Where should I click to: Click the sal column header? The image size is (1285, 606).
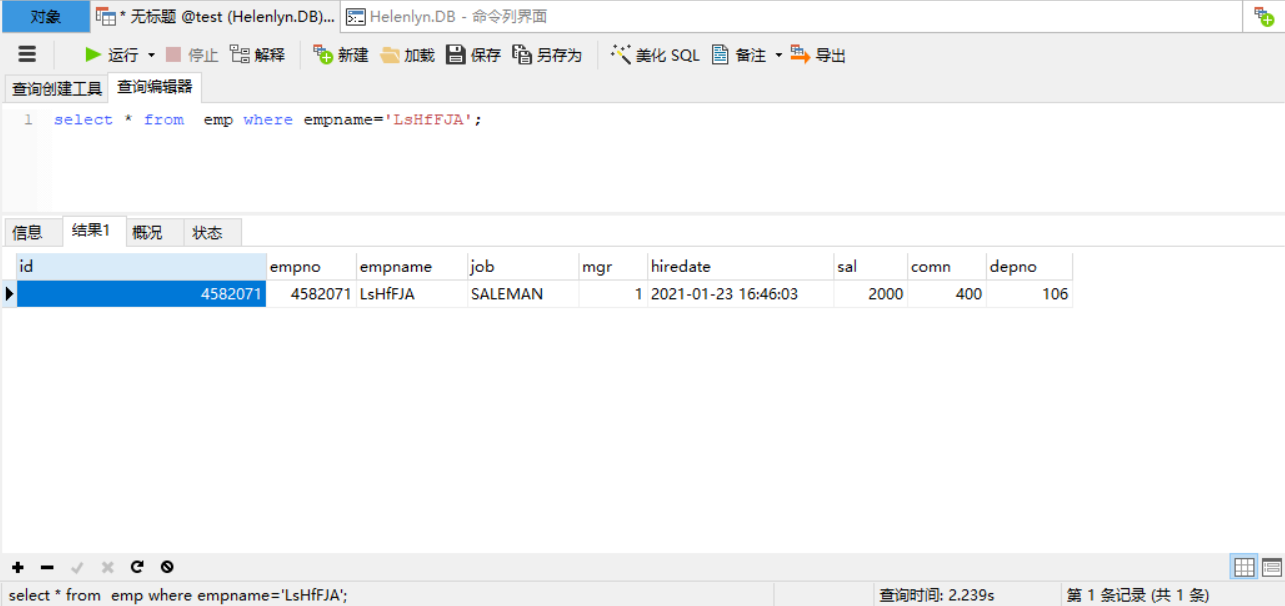coord(871,267)
